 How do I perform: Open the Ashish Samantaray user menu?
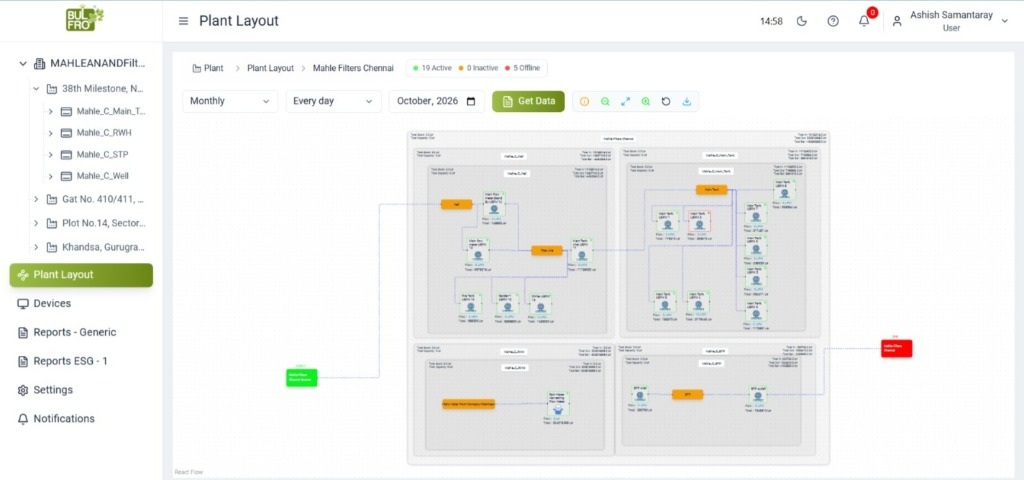[950, 21]
